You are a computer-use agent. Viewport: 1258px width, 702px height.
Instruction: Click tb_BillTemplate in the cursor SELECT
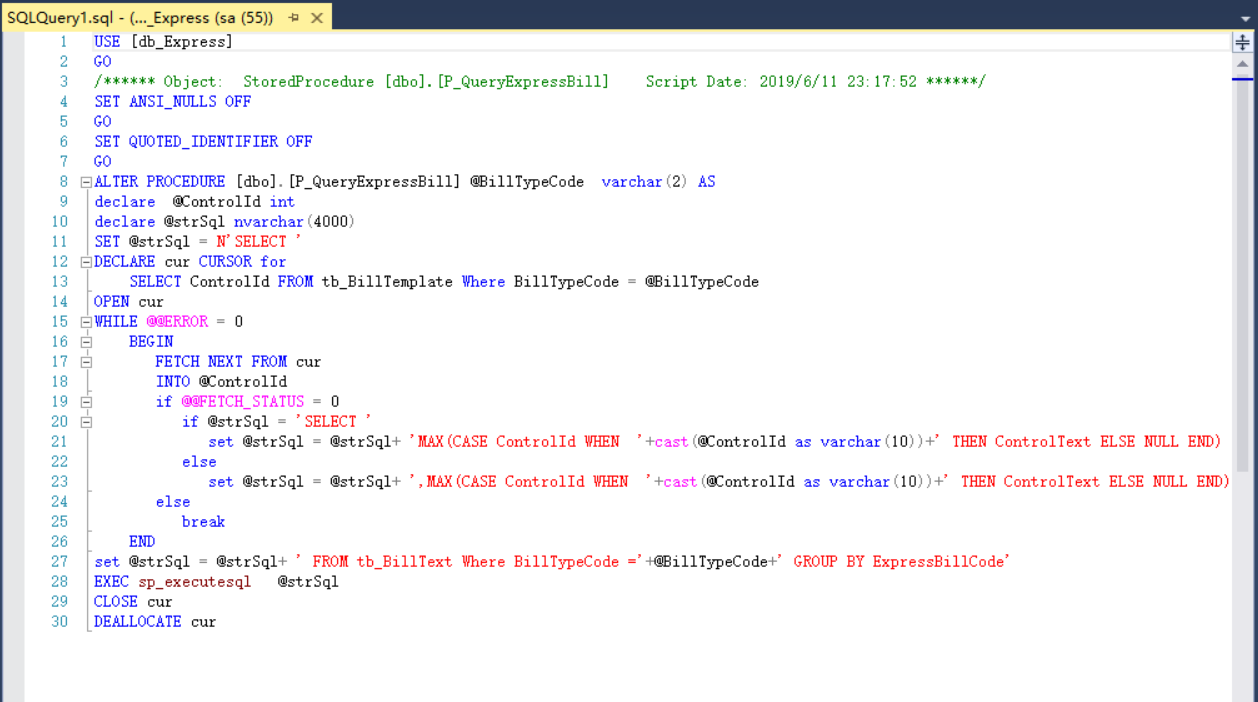(387, 282)
